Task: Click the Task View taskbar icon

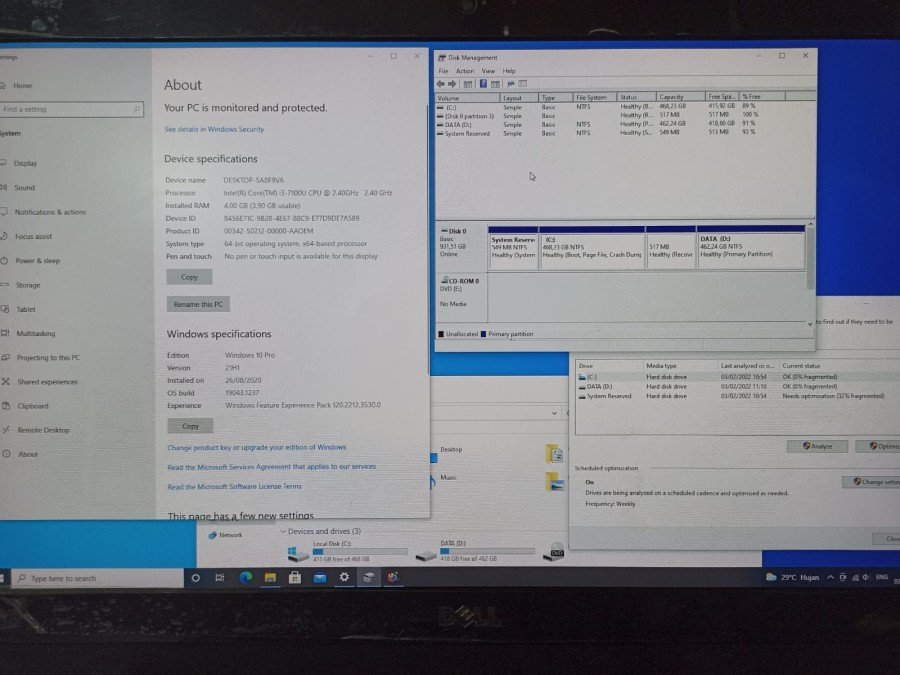Action: 220,578
